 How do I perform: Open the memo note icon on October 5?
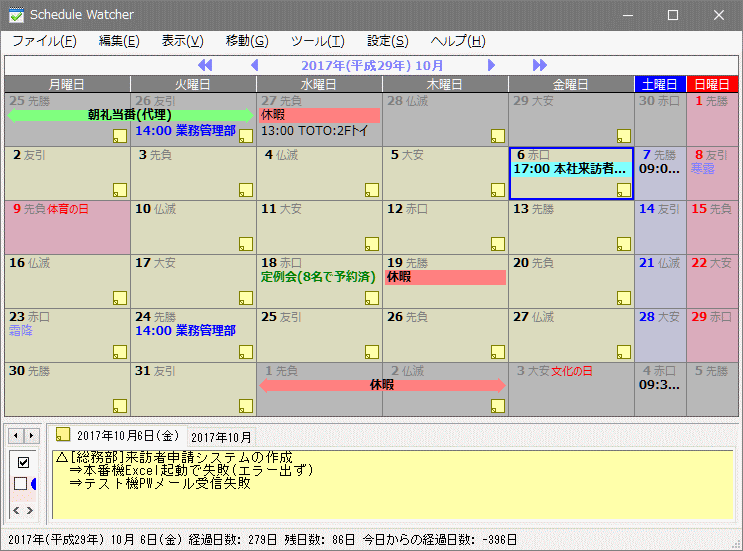coord(498,190)
